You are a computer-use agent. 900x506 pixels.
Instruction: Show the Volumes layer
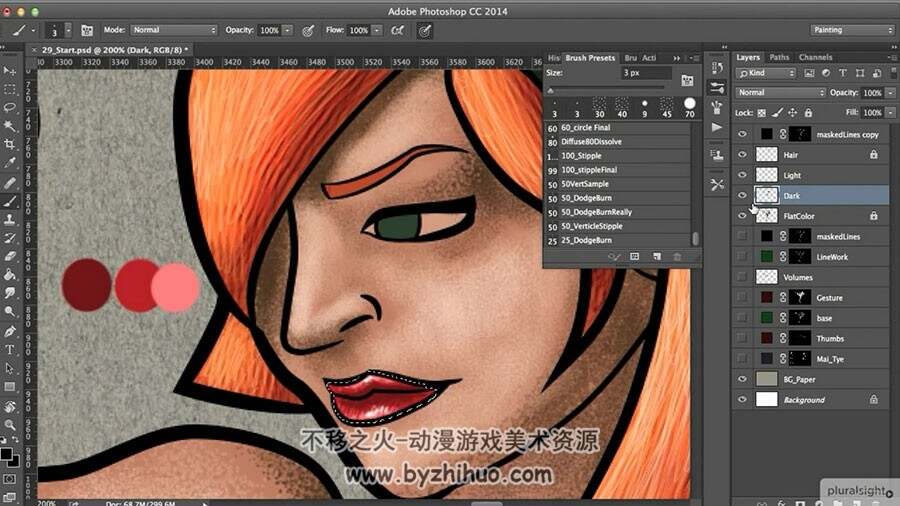742,277
